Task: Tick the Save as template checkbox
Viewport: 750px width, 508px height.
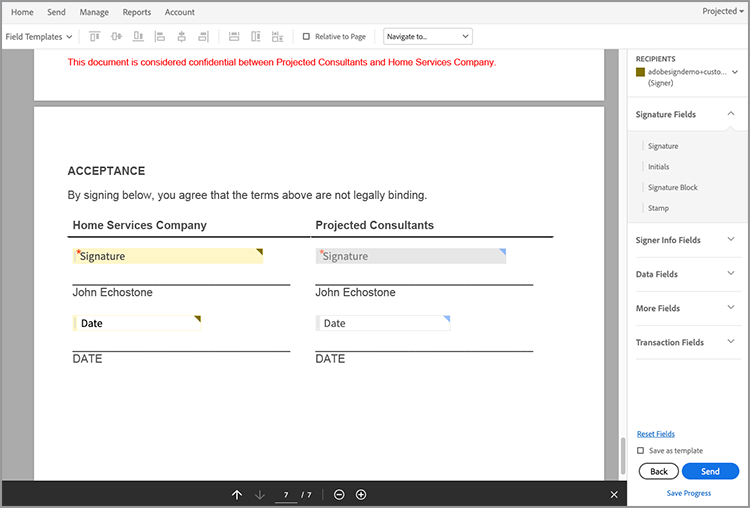Action: 640,451
